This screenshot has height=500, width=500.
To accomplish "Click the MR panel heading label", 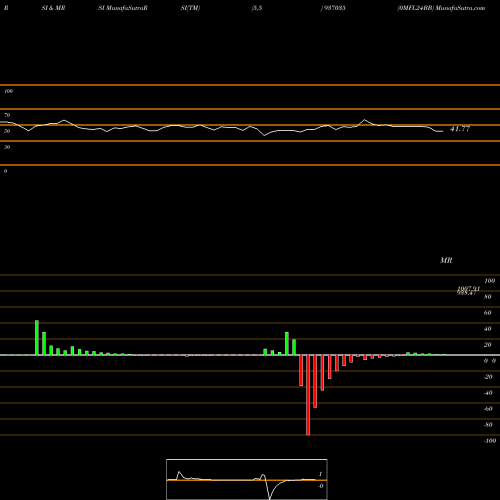I will pos(446,260).
